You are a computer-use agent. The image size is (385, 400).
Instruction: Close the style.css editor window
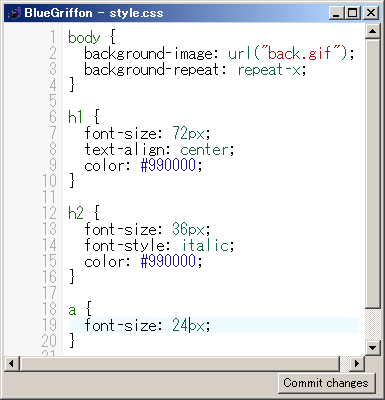370,13
